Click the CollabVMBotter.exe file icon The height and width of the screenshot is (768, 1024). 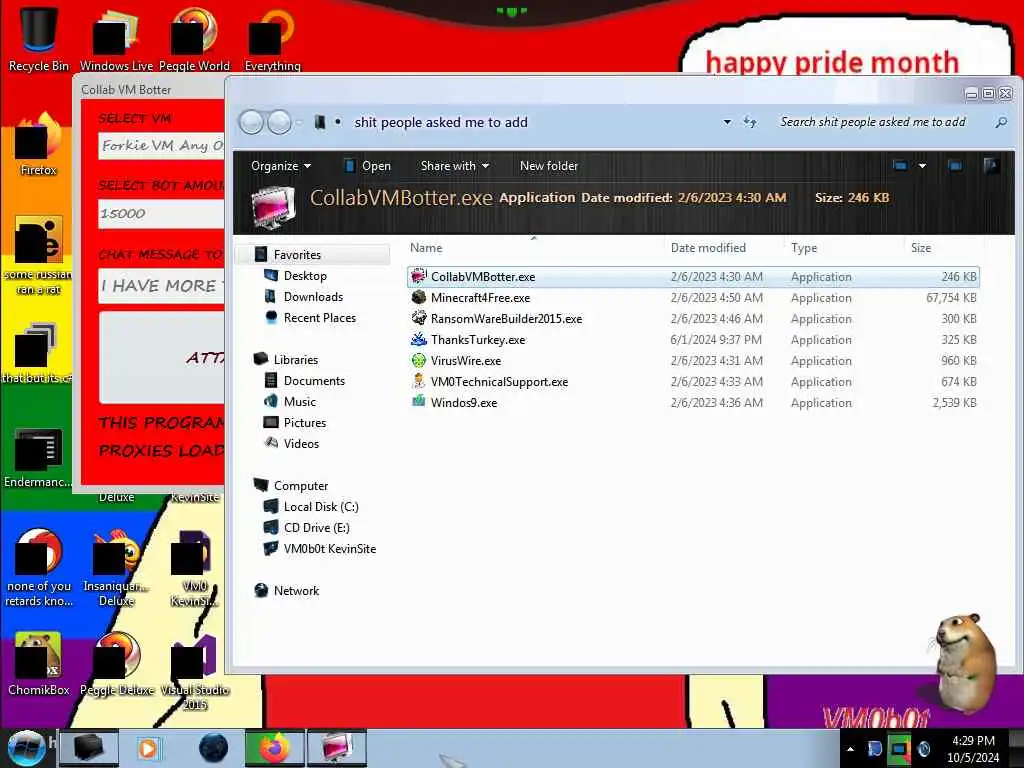(419, 276)
